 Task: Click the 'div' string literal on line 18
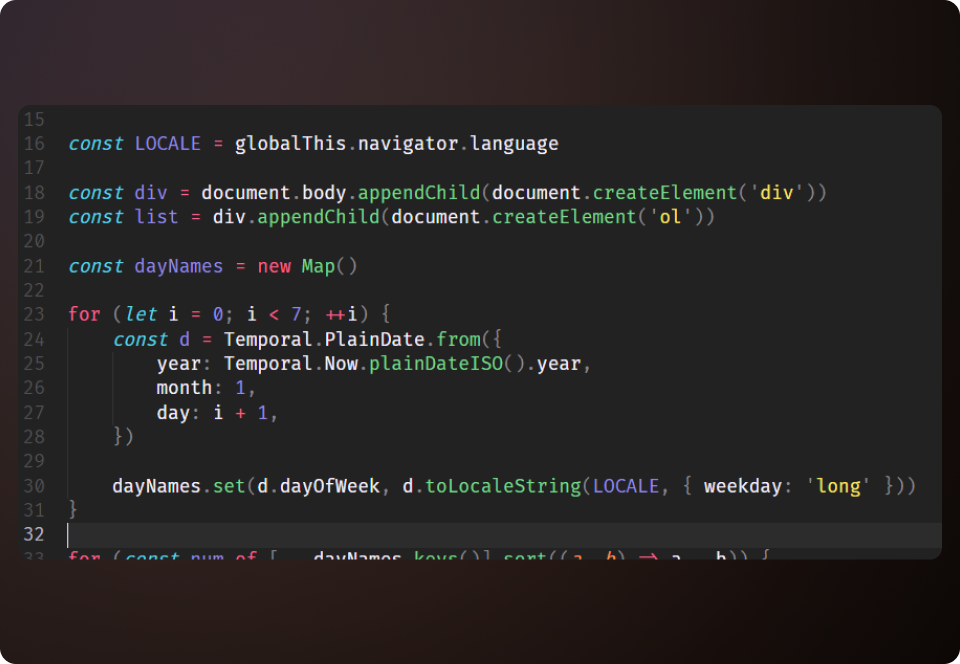[776, 193]
